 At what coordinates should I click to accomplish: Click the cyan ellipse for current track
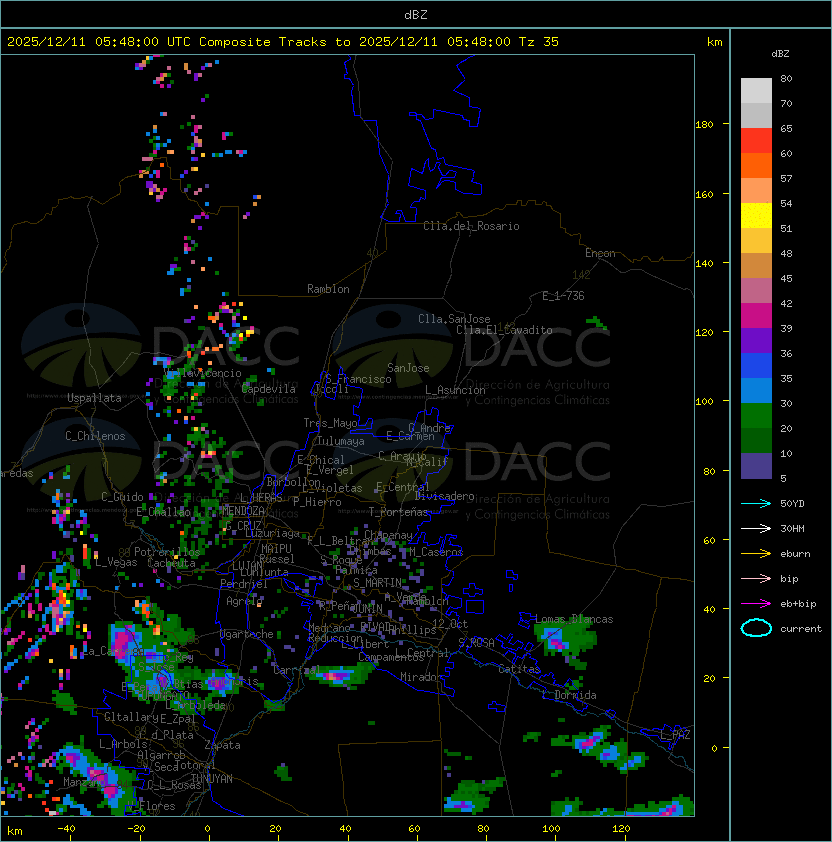pos(756,628)
